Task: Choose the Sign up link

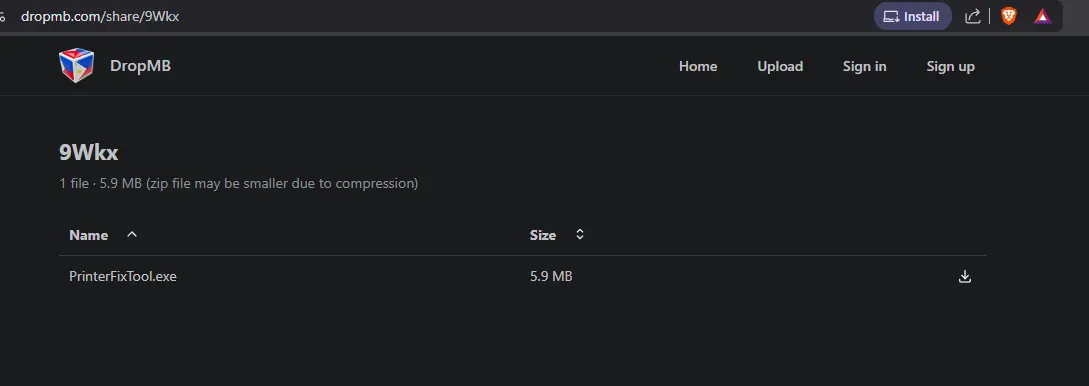Action: click(x=950, y=67)
